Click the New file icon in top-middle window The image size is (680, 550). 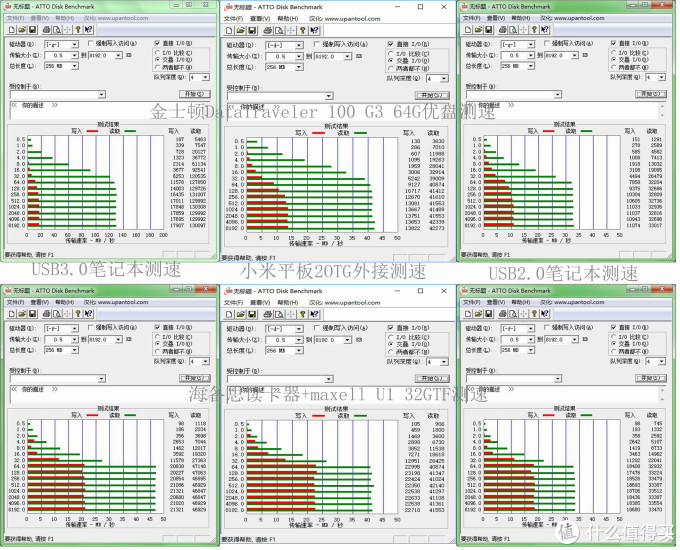(x=229, y=30)
